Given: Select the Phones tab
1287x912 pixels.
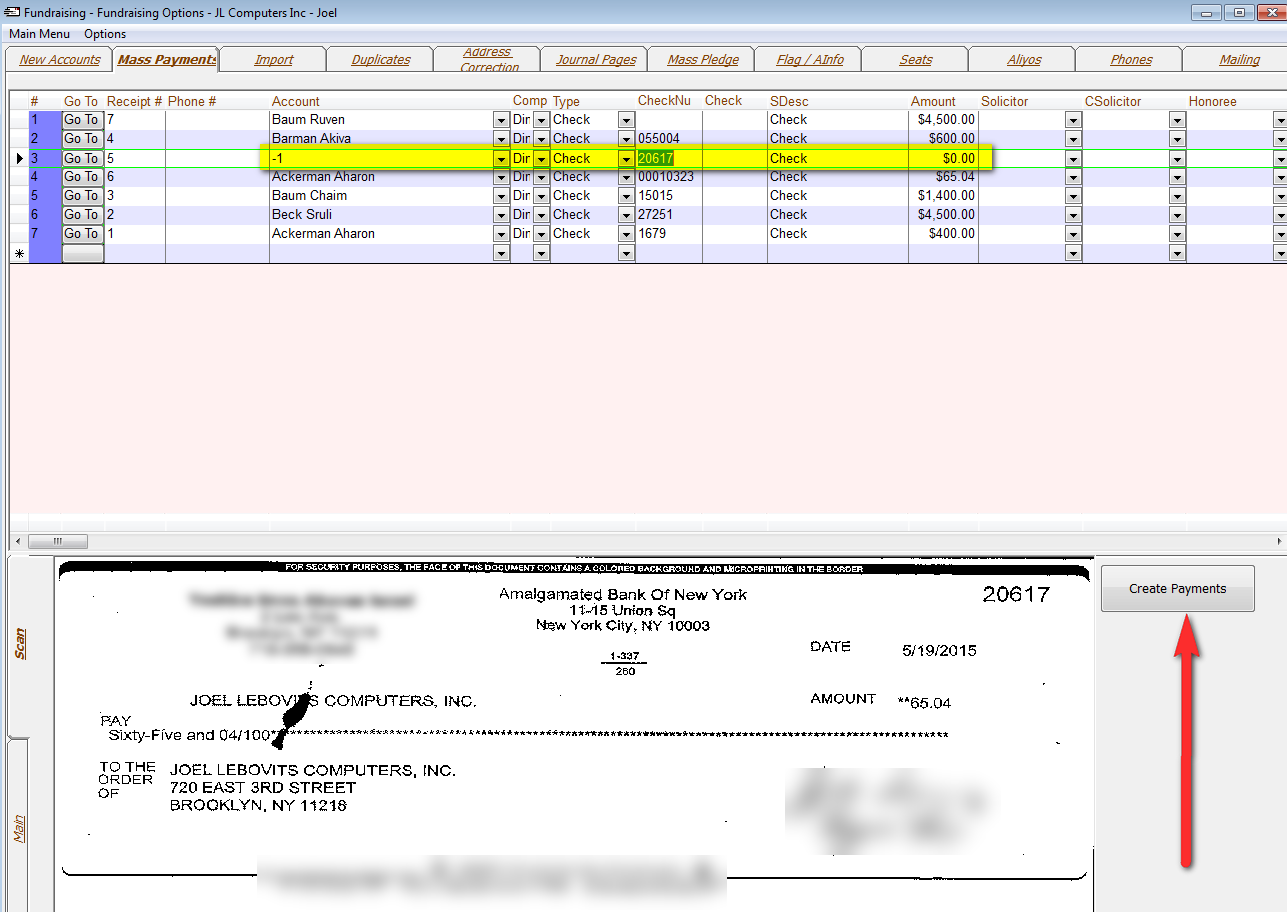Looking at the screenshot, I should click(x=1131, y=60).
